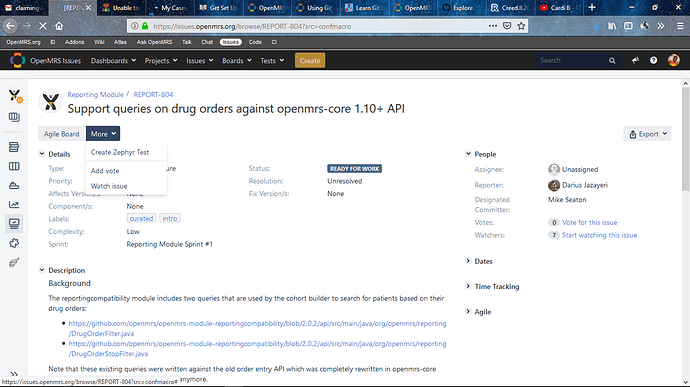The image size is (690, 387).
Task: Open the Reporting Module project sidebar icon
Action: 15,95
